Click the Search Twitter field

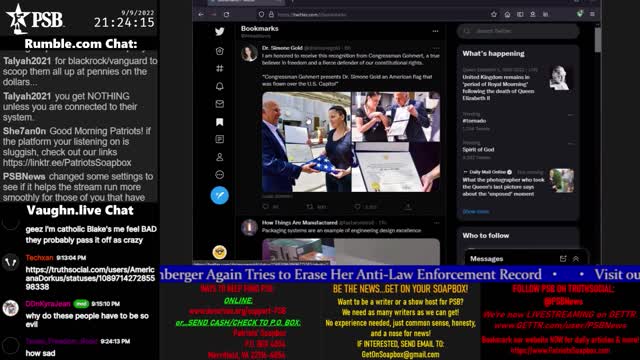[x=518, y=31]
